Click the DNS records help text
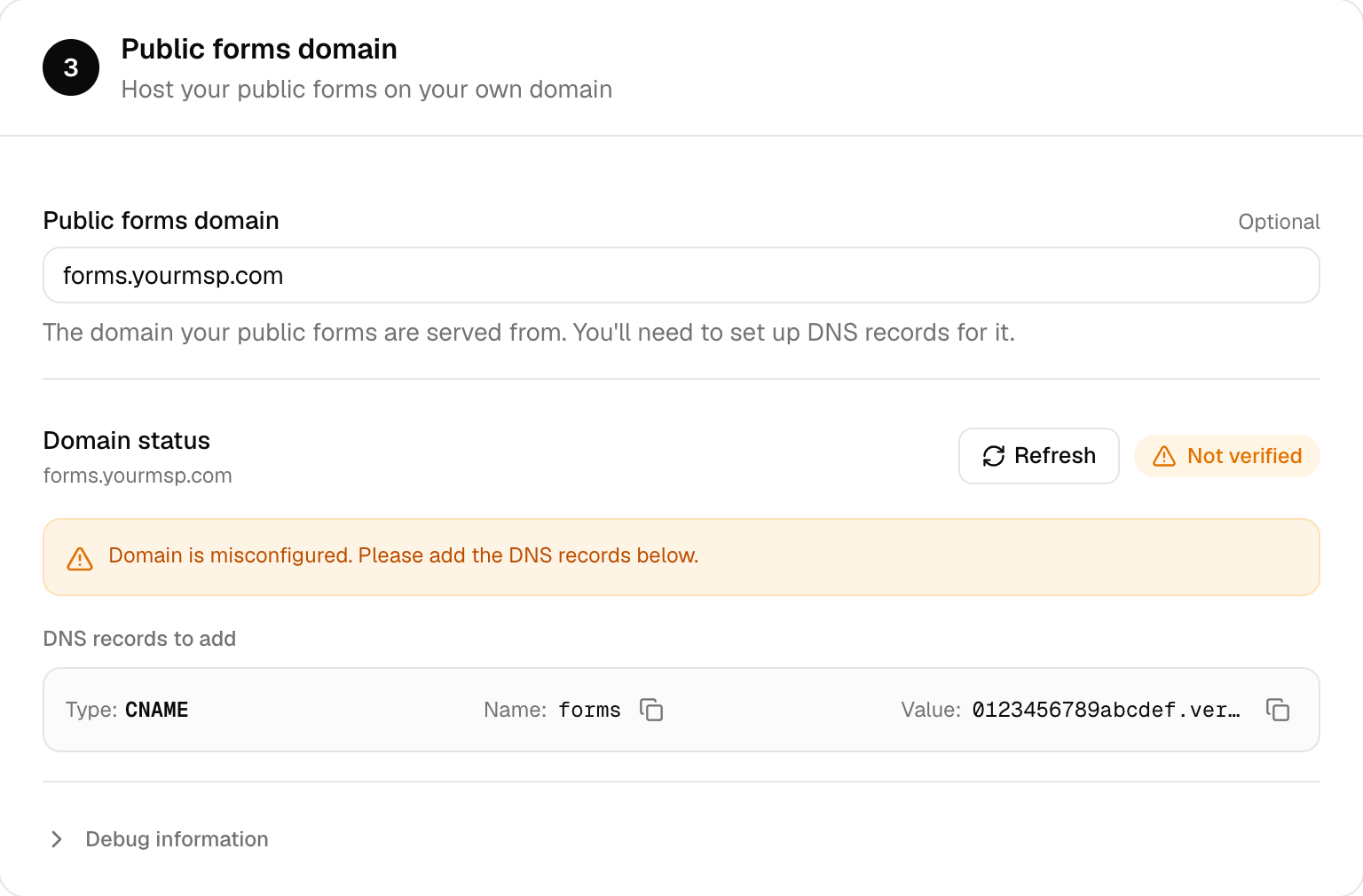1363x896 pixels. [x=529, y=333]
